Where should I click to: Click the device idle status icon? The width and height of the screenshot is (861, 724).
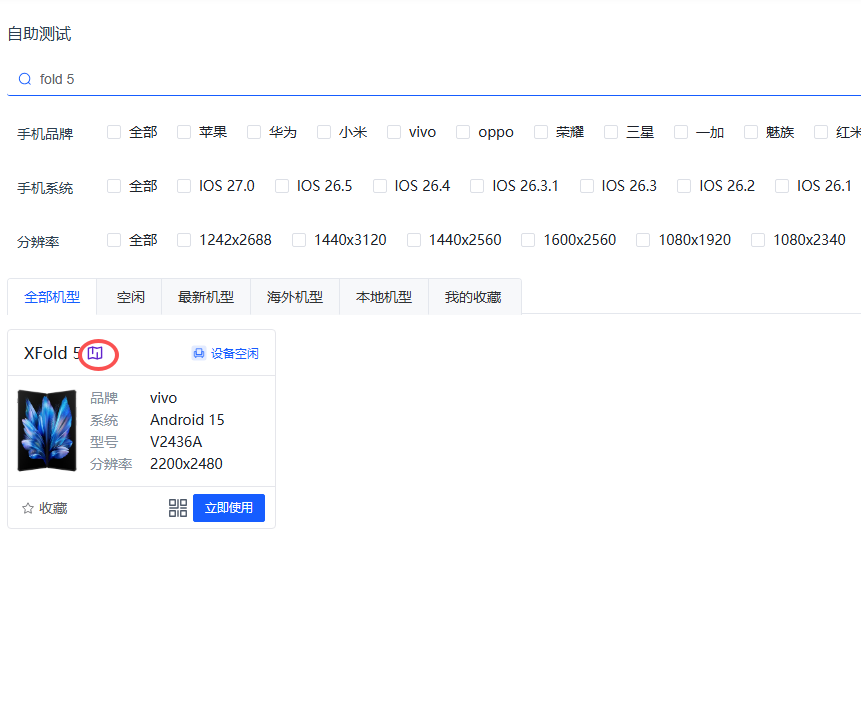coord(198,353)
